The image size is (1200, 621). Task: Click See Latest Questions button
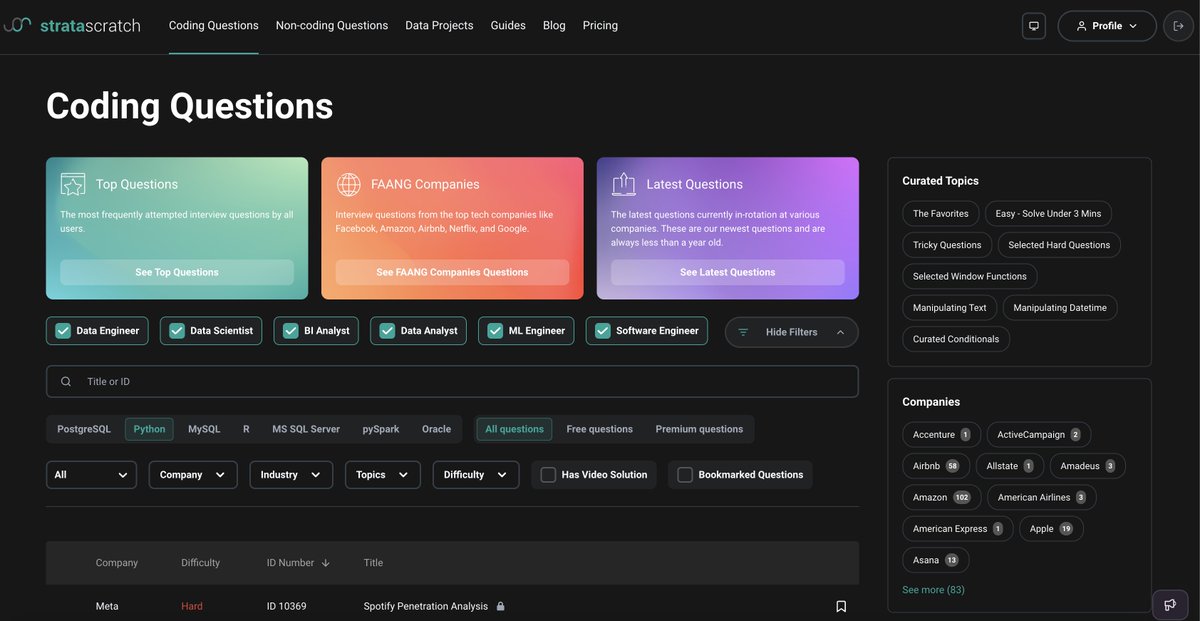(x=728, y=272)
